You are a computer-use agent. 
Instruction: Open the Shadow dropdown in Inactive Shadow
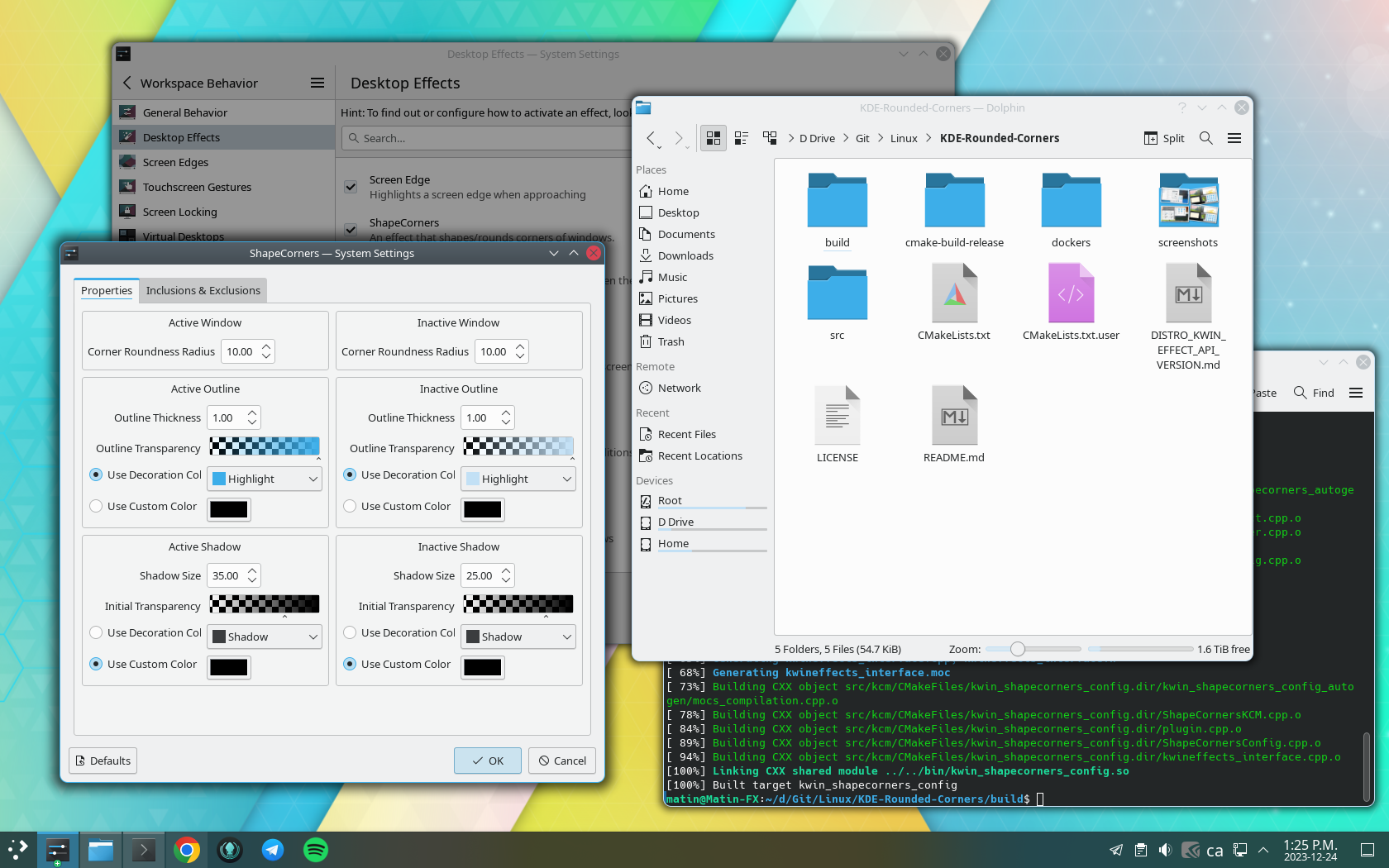coord(518,637)
